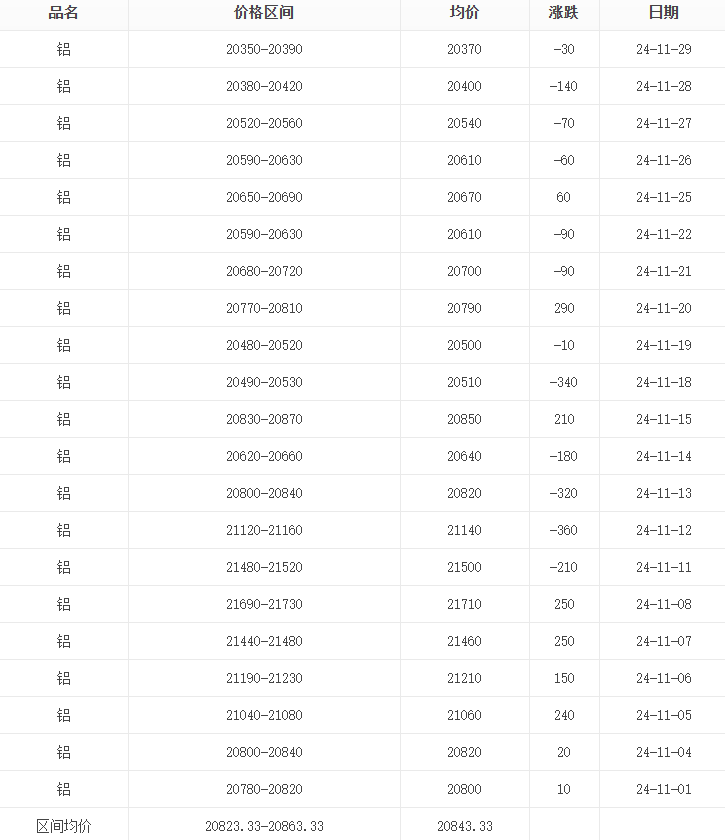Click the 区间均价 row label
Viewport: 725px width, 840px height.
coord(64,826)
